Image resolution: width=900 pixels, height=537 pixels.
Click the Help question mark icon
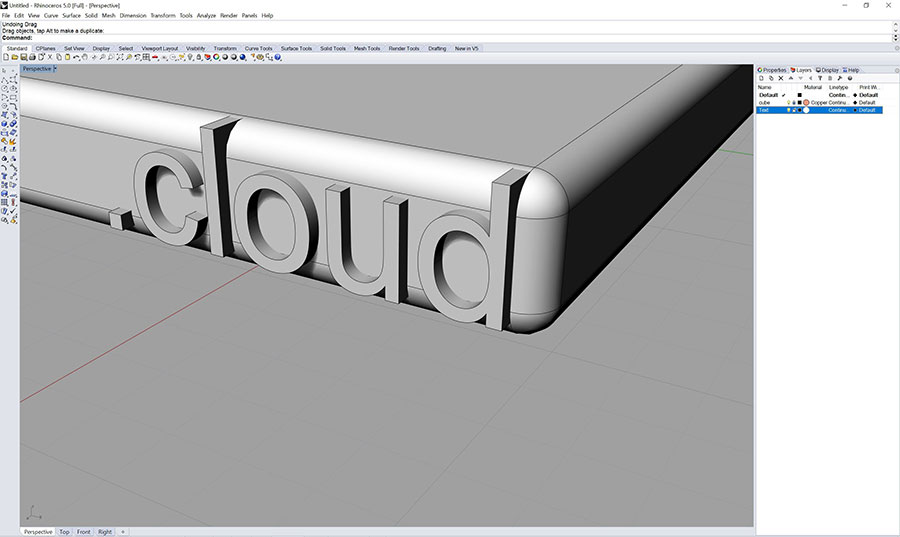[278, 57]
